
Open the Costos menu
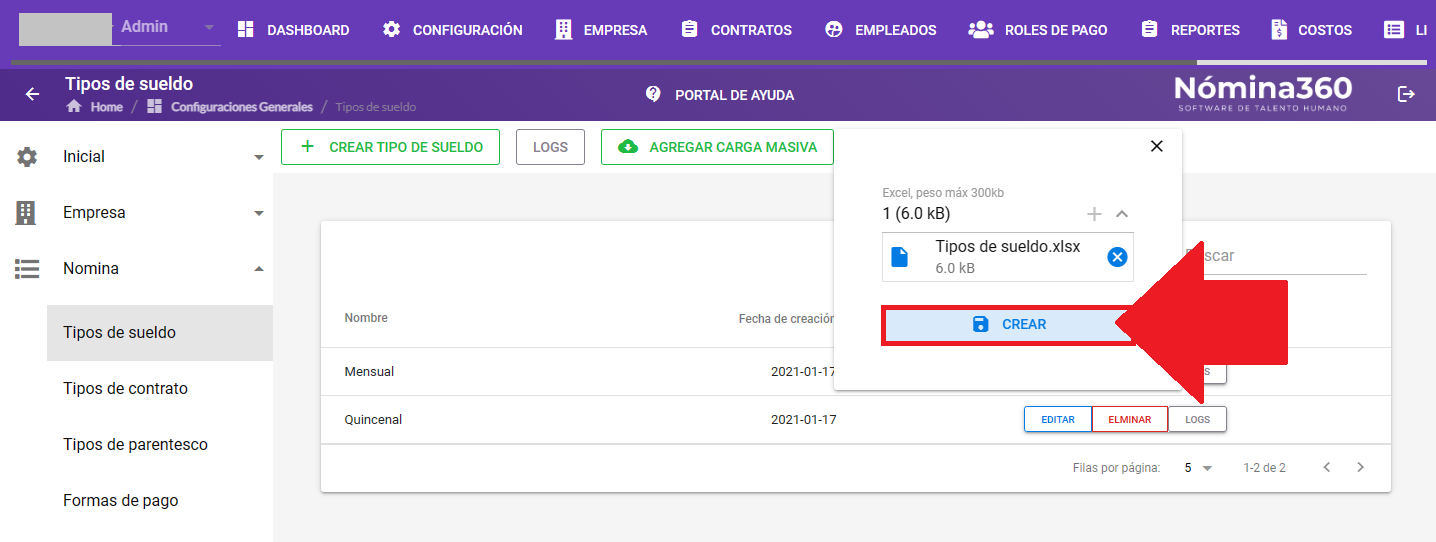click(x=1311, y=30)
